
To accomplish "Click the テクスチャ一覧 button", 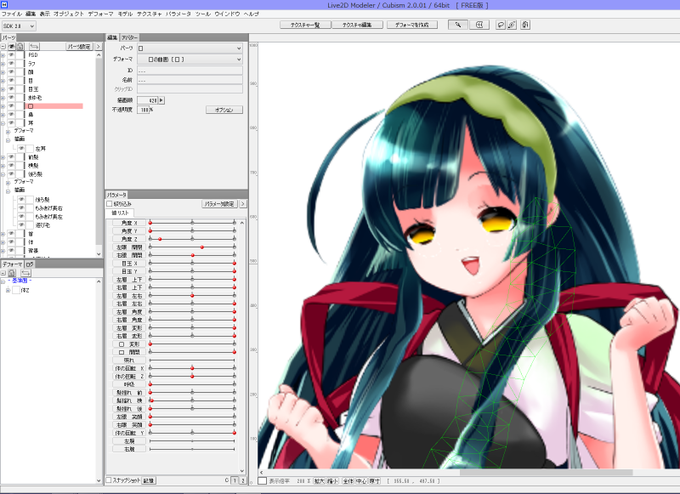I will (305, 25).
